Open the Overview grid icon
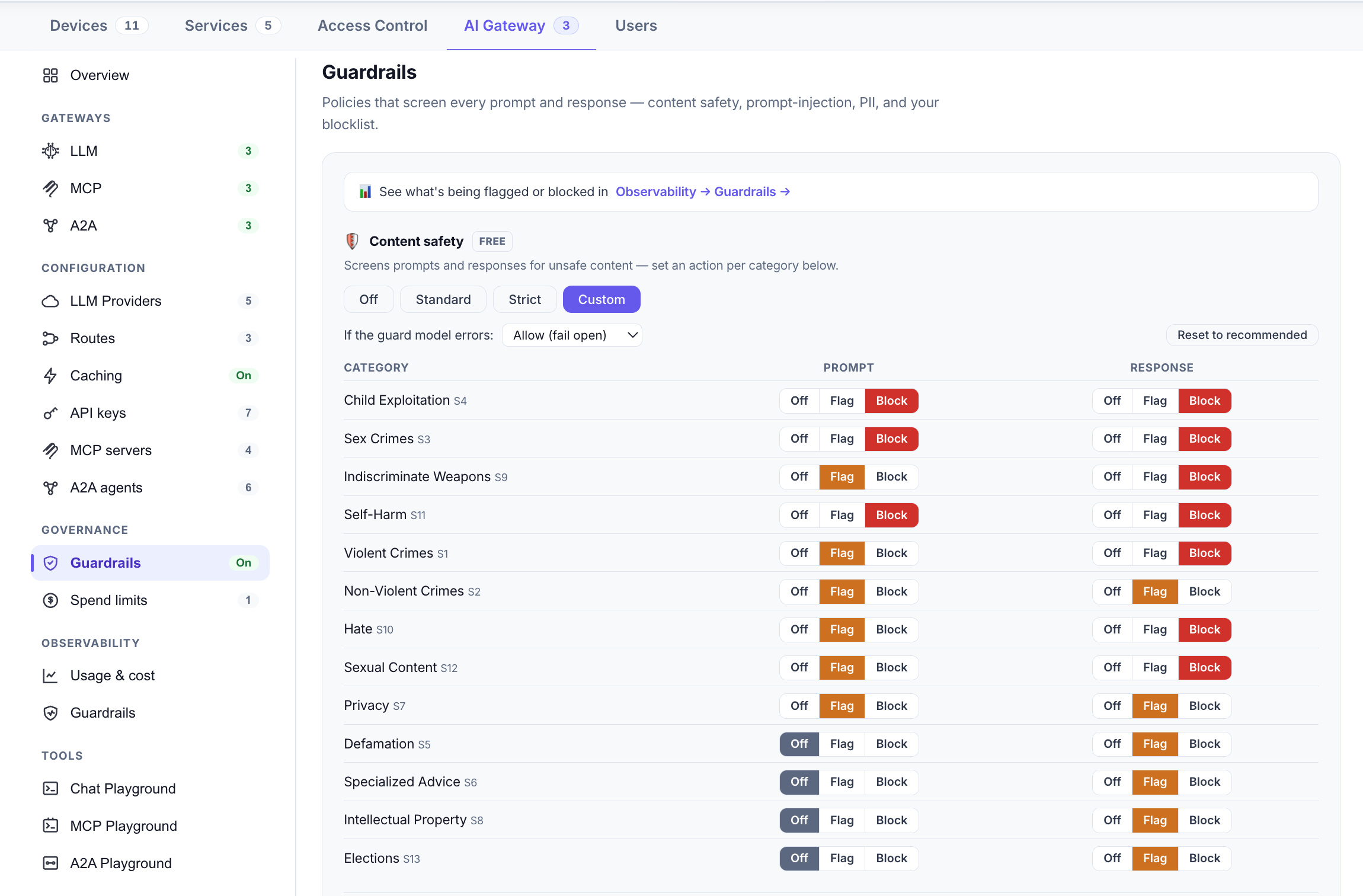 pos(50,75)
